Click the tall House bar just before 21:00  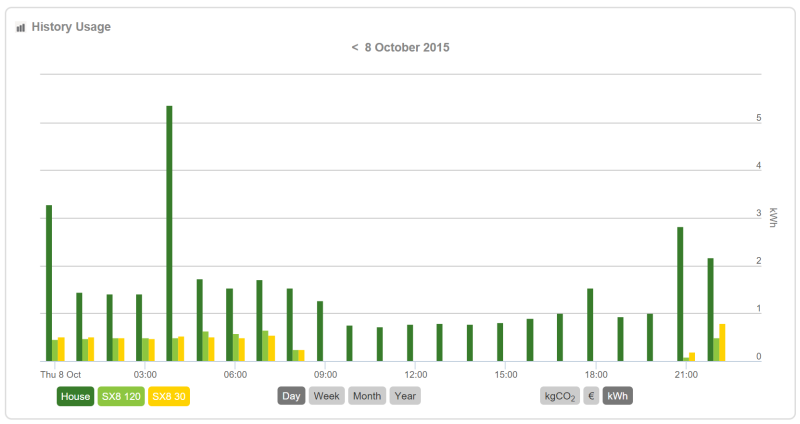click(680, 293)
